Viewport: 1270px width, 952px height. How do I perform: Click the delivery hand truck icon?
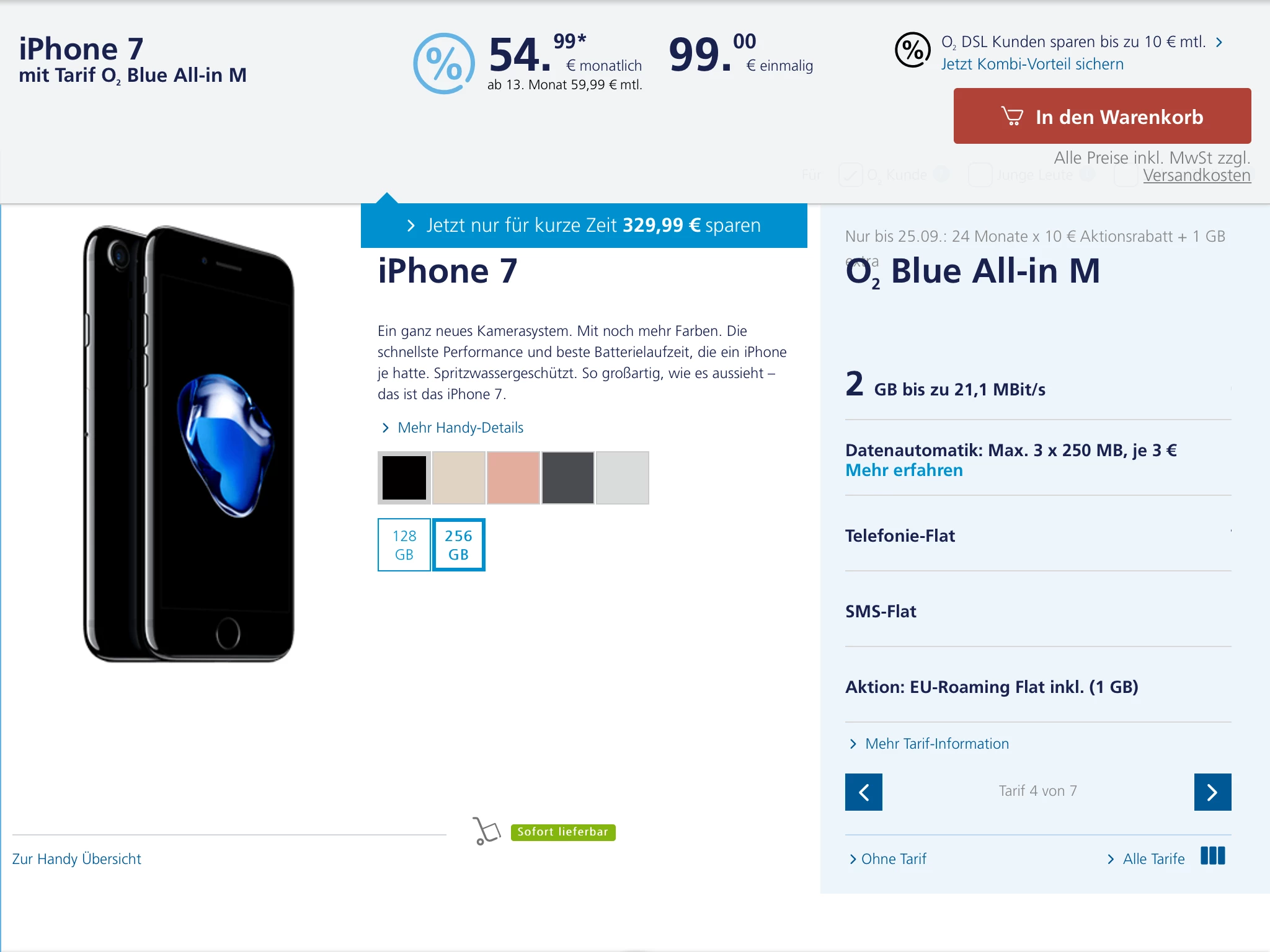click(487, 831)
